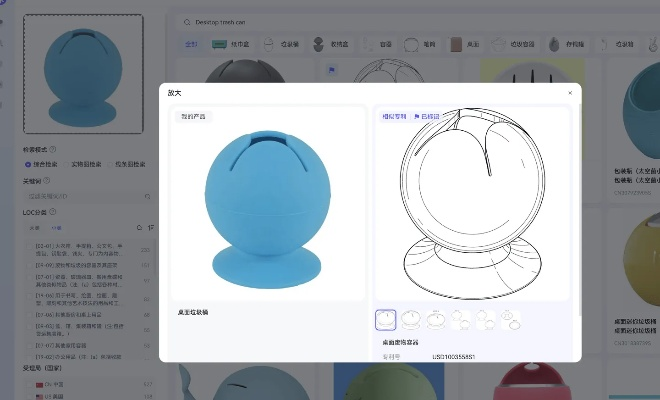Select the last patent drawing thumbnail
Image resolution: width=660 pixels, height=400 pixels.
click(x=510, y=319)
